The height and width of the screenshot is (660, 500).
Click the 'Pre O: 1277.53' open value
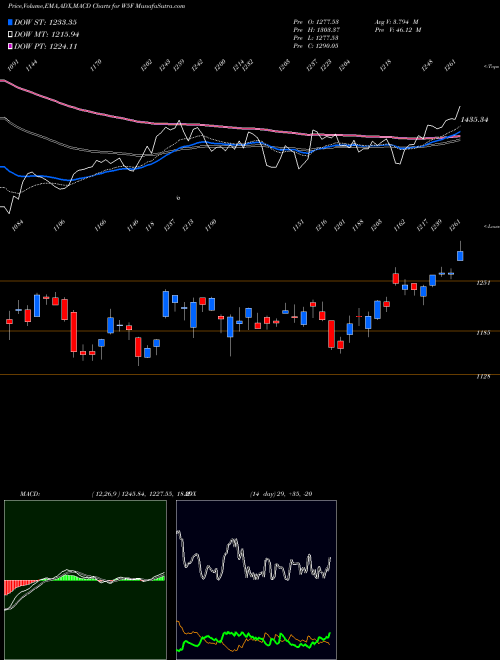(x=316, y=21)
